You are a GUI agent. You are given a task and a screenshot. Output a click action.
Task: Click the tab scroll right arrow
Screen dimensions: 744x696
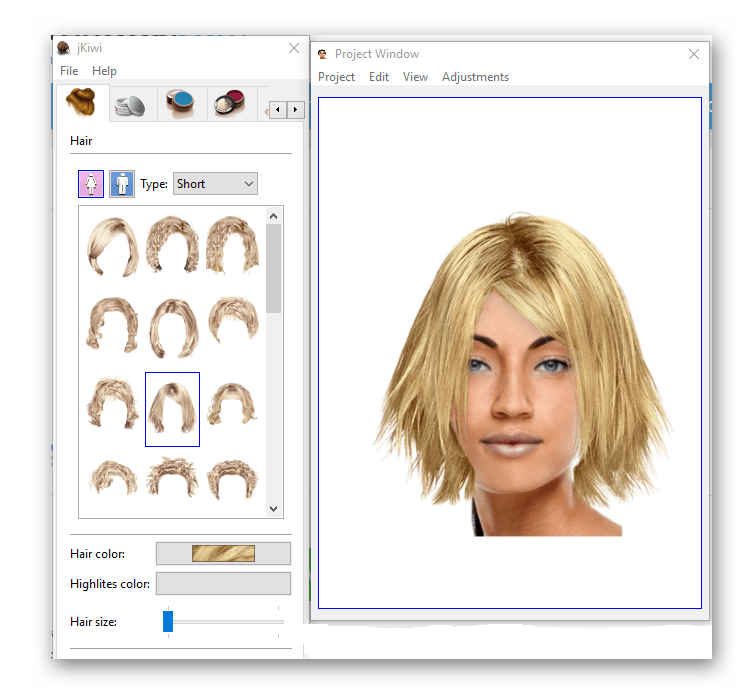pyautogui.click(x=295, y=110)
